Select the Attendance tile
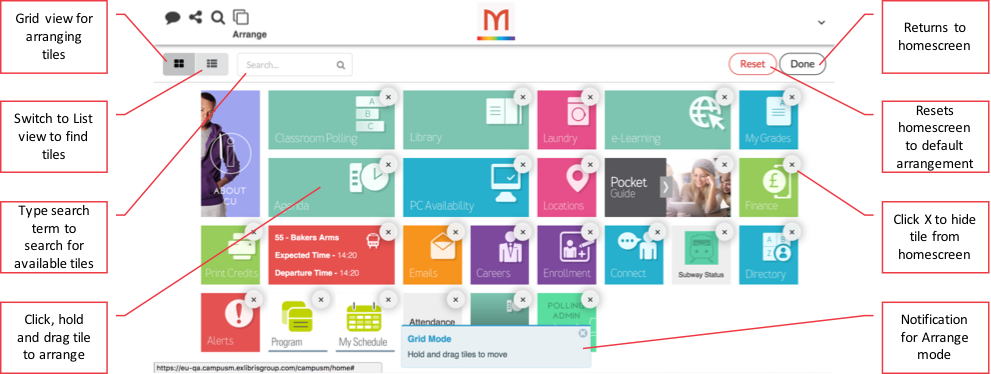Viewport: 991px width, 374px height. (432, 310)
